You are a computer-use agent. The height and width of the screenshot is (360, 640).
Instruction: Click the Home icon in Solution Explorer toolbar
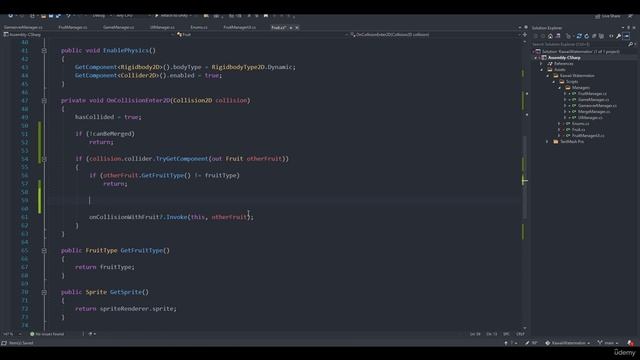pyautogui.click(x=550, y=36)
